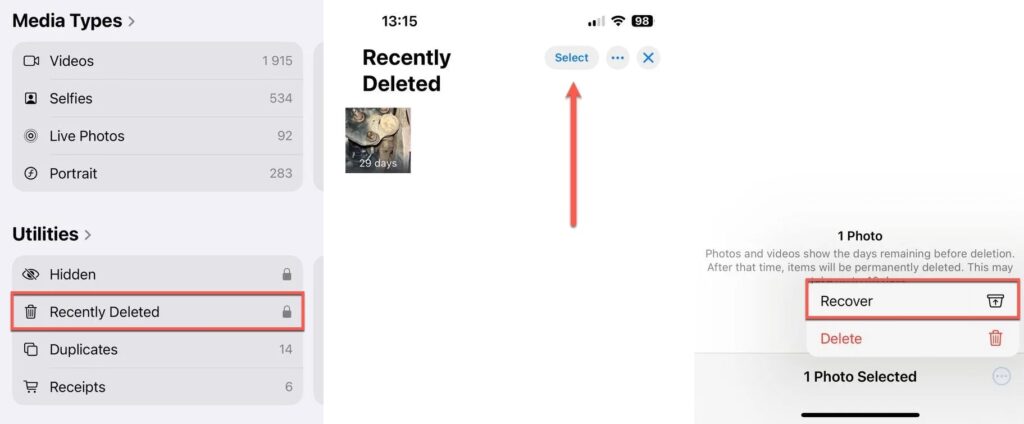Screen dimensions: 1024x424
Task: Close the Recently Deleted view
Action: (x=648, y=57)
